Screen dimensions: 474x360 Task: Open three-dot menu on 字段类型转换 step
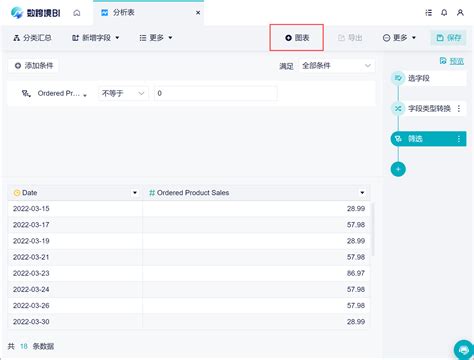point(459,108)
